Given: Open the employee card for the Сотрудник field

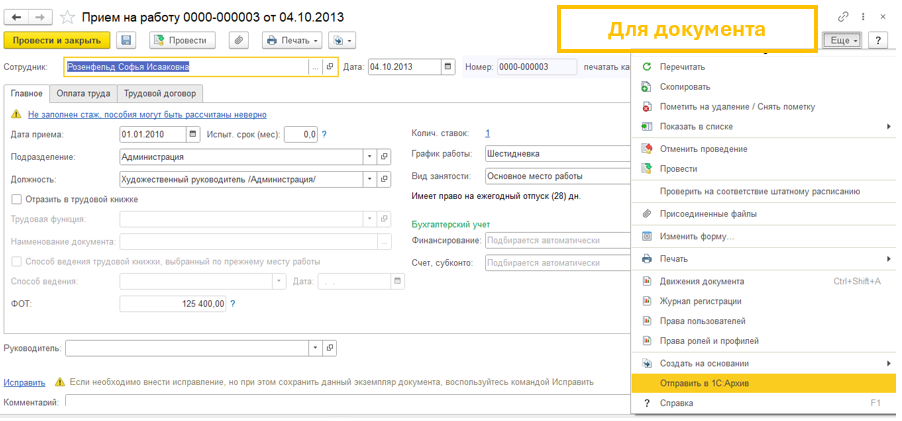Looking at the screenshot, I should click(x=330, y=67).
